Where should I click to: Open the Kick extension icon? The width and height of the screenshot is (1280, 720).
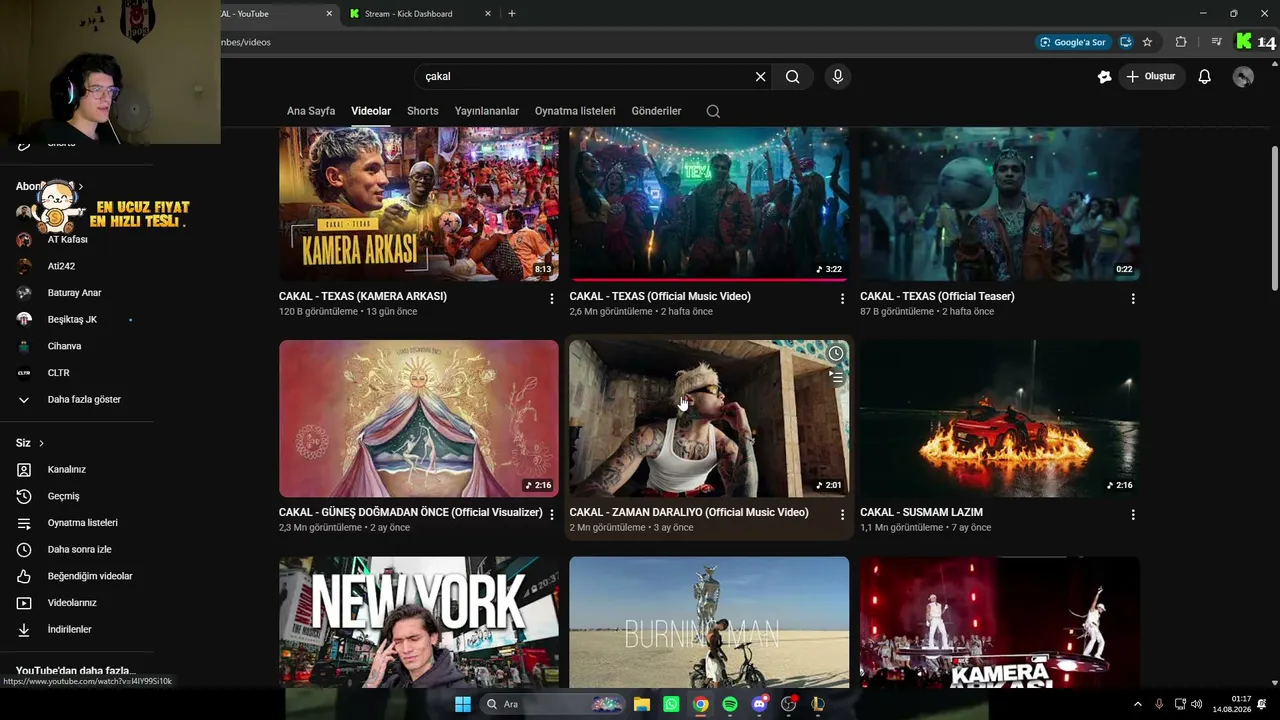coord(1243,42)
